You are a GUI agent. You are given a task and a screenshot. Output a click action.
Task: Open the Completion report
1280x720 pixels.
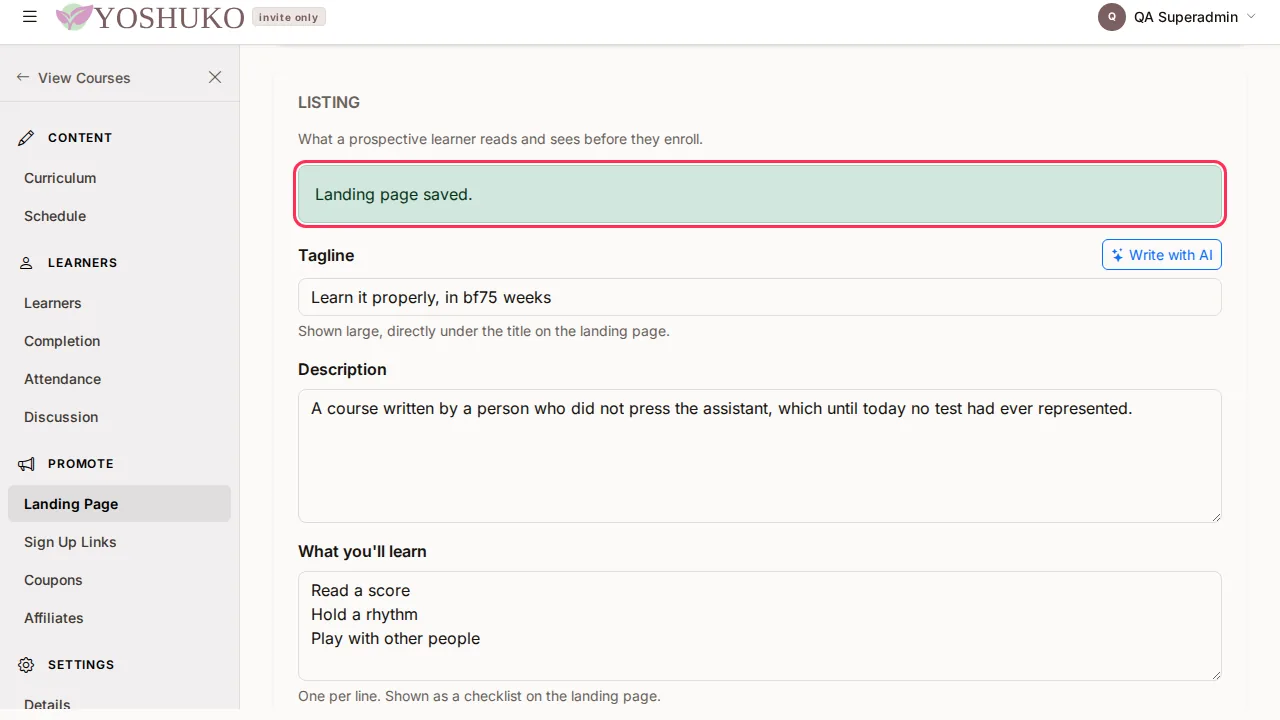(x=62, y=341)
